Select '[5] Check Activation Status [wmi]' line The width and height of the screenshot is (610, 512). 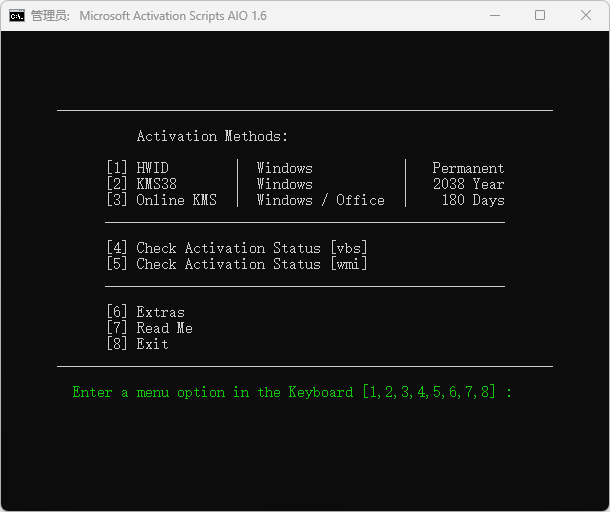coord(237,264)
